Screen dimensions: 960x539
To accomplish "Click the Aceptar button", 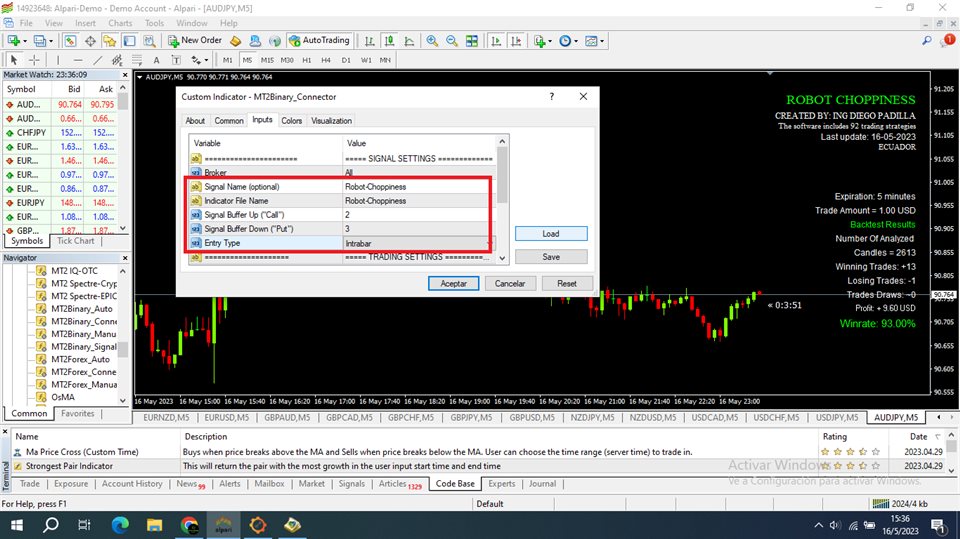I will (x=454, y=284).
